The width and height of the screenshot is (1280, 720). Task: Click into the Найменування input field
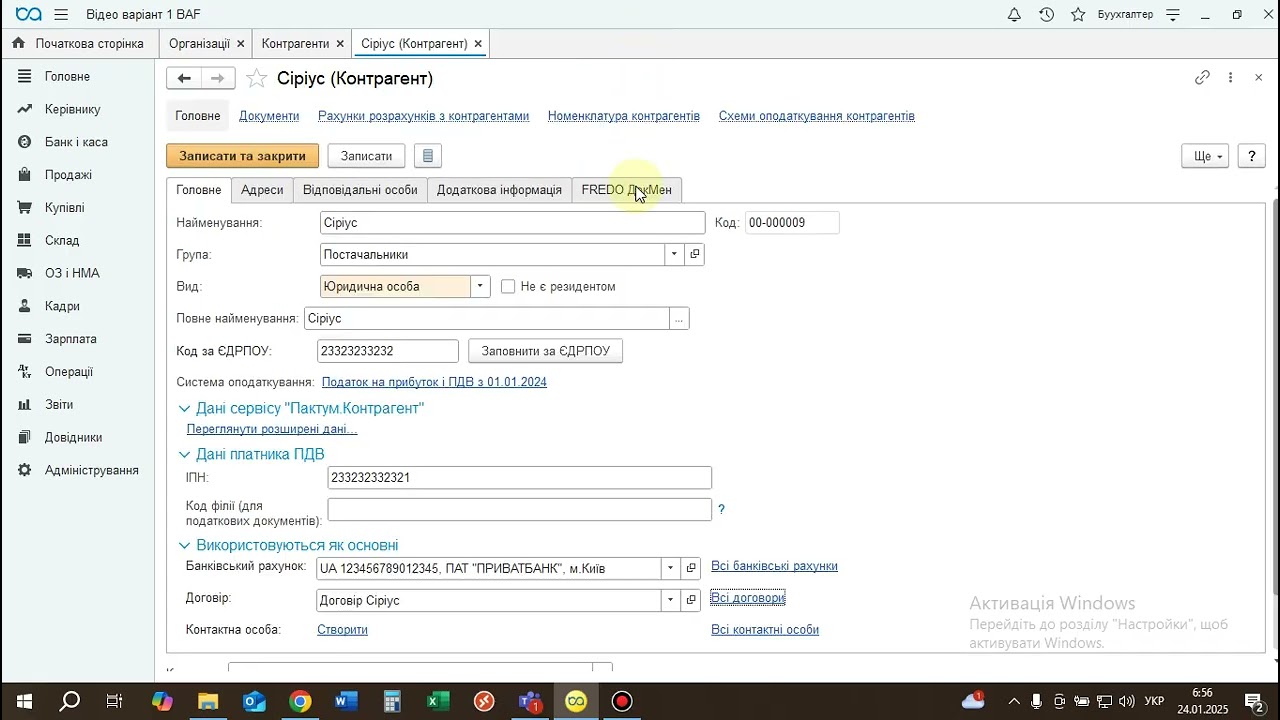pyautogui.click(x=513, y=223)
